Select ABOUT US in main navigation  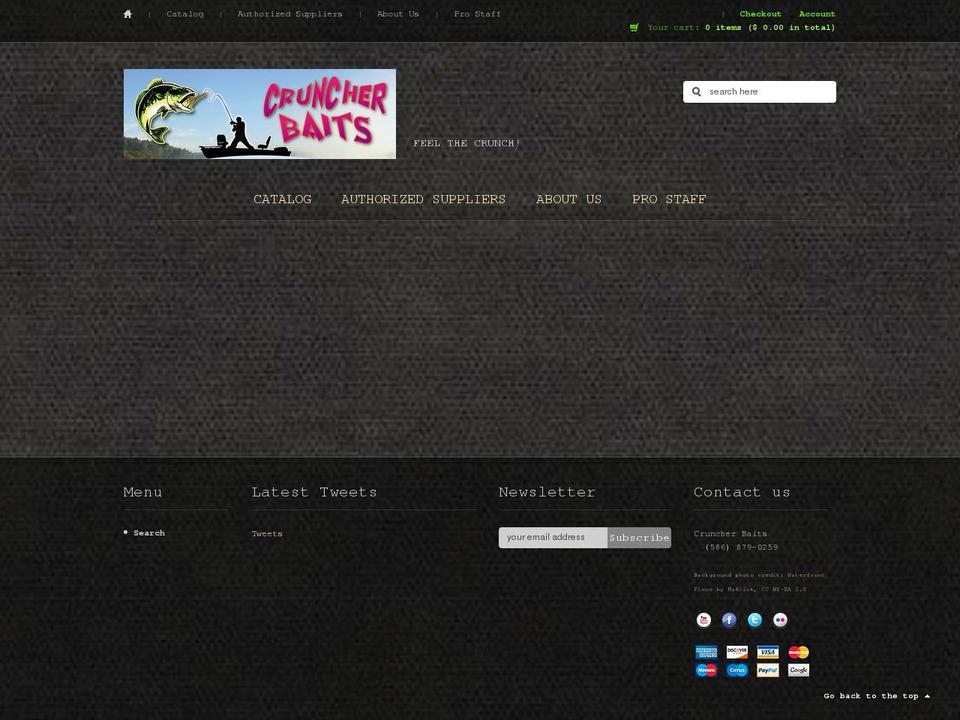569,200
